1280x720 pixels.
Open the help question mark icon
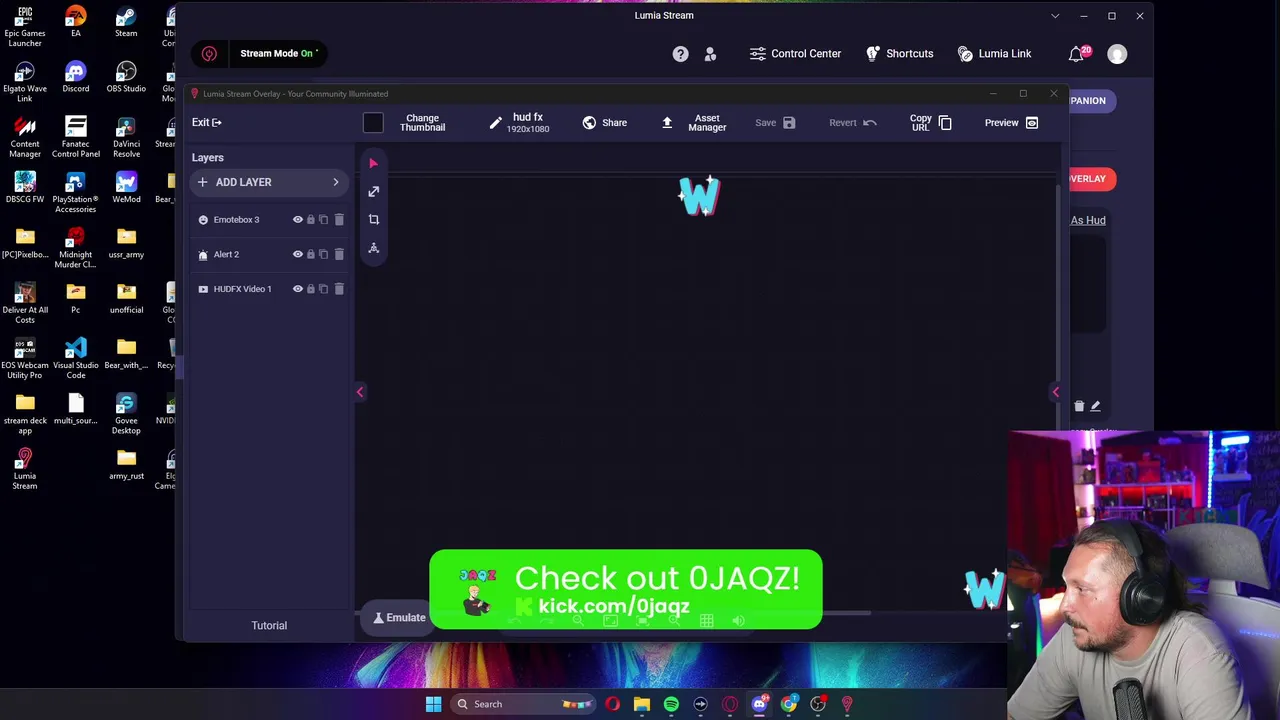click(680, 54)
